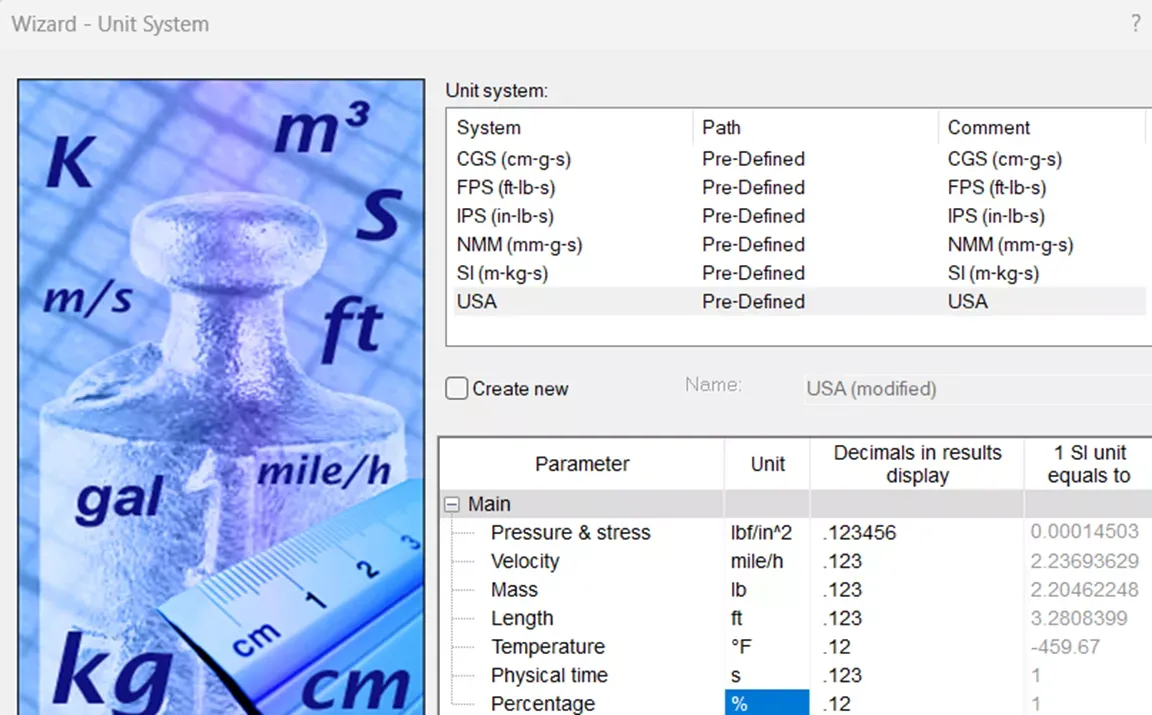The height and width of the screenshot is (715, 1152).
Task: Open the lb unit cell for Mass
Action: click(767, 589)
